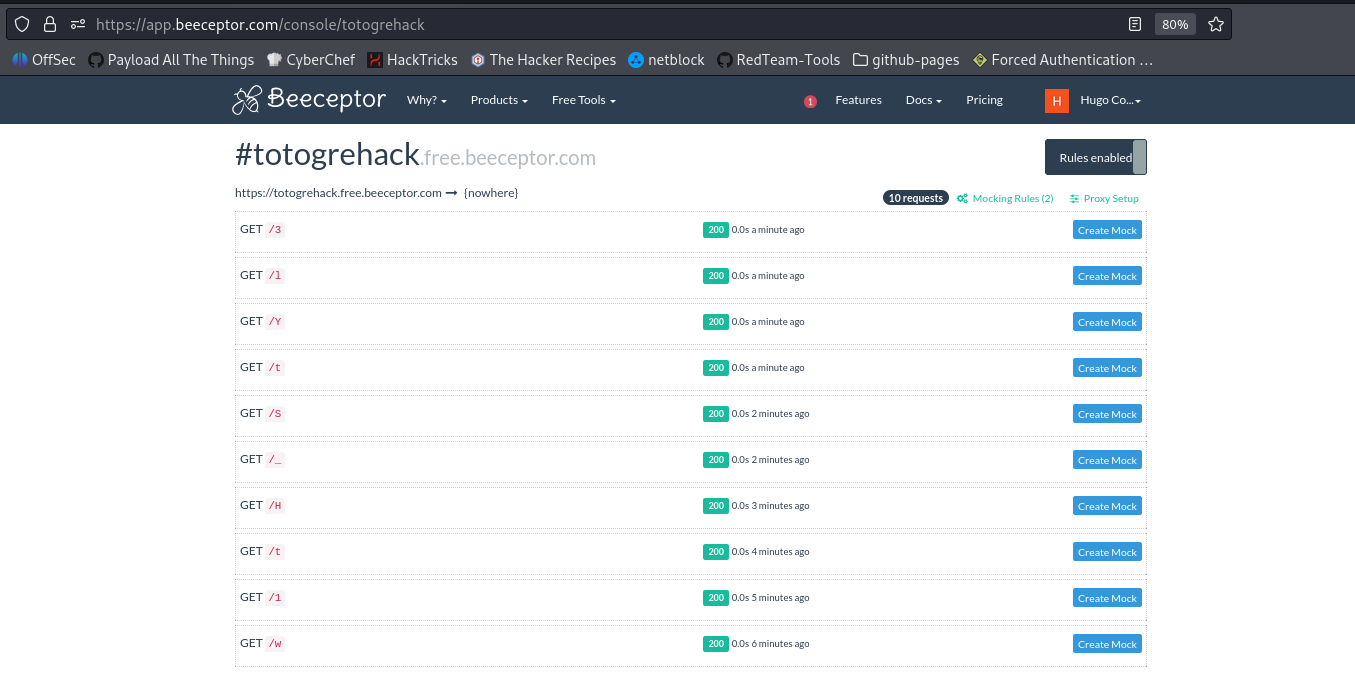Toggle the Rules enabled switch

1096,157
